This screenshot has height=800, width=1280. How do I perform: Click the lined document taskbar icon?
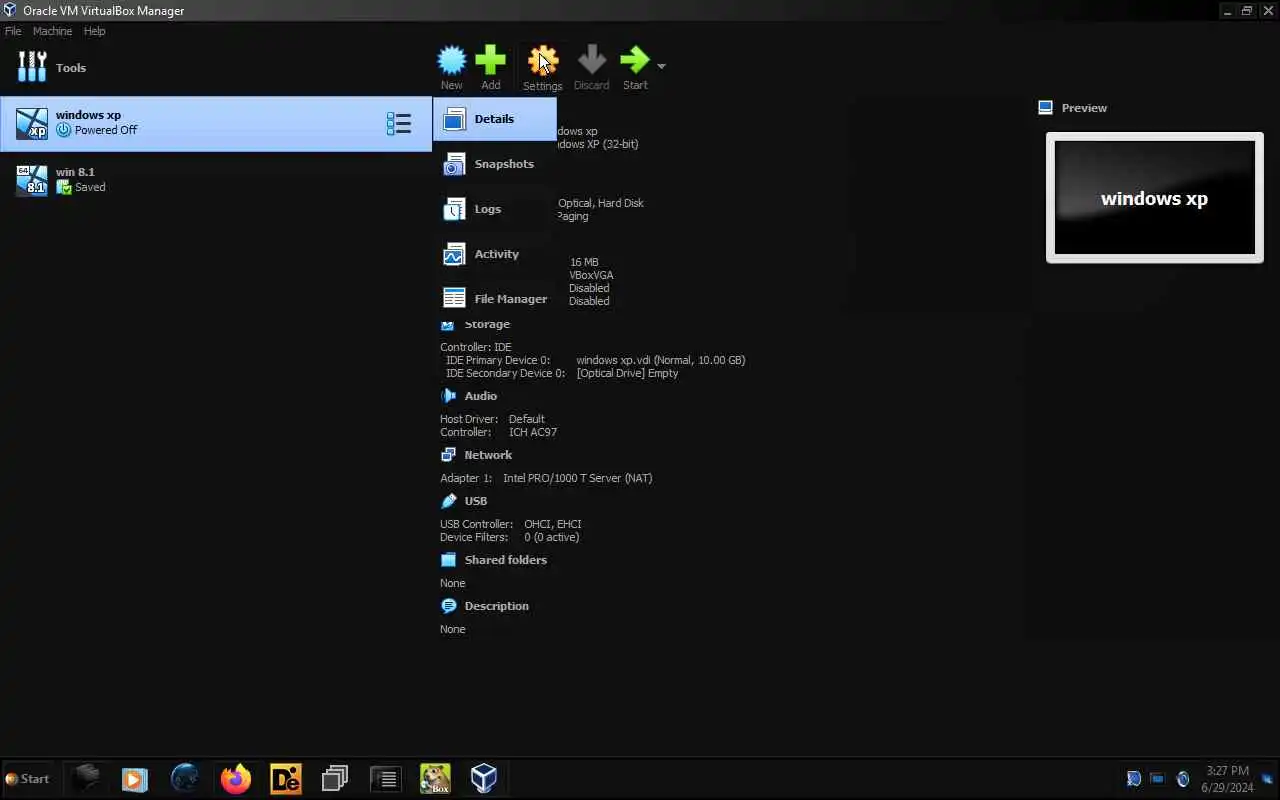coord(385,778)
